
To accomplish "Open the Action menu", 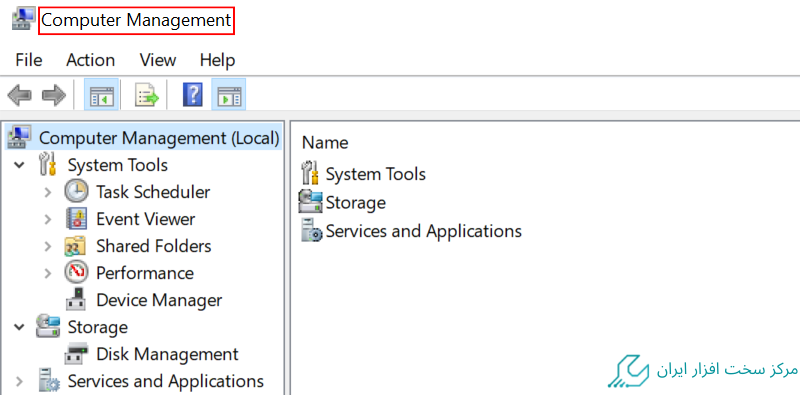I will [90, 60].
